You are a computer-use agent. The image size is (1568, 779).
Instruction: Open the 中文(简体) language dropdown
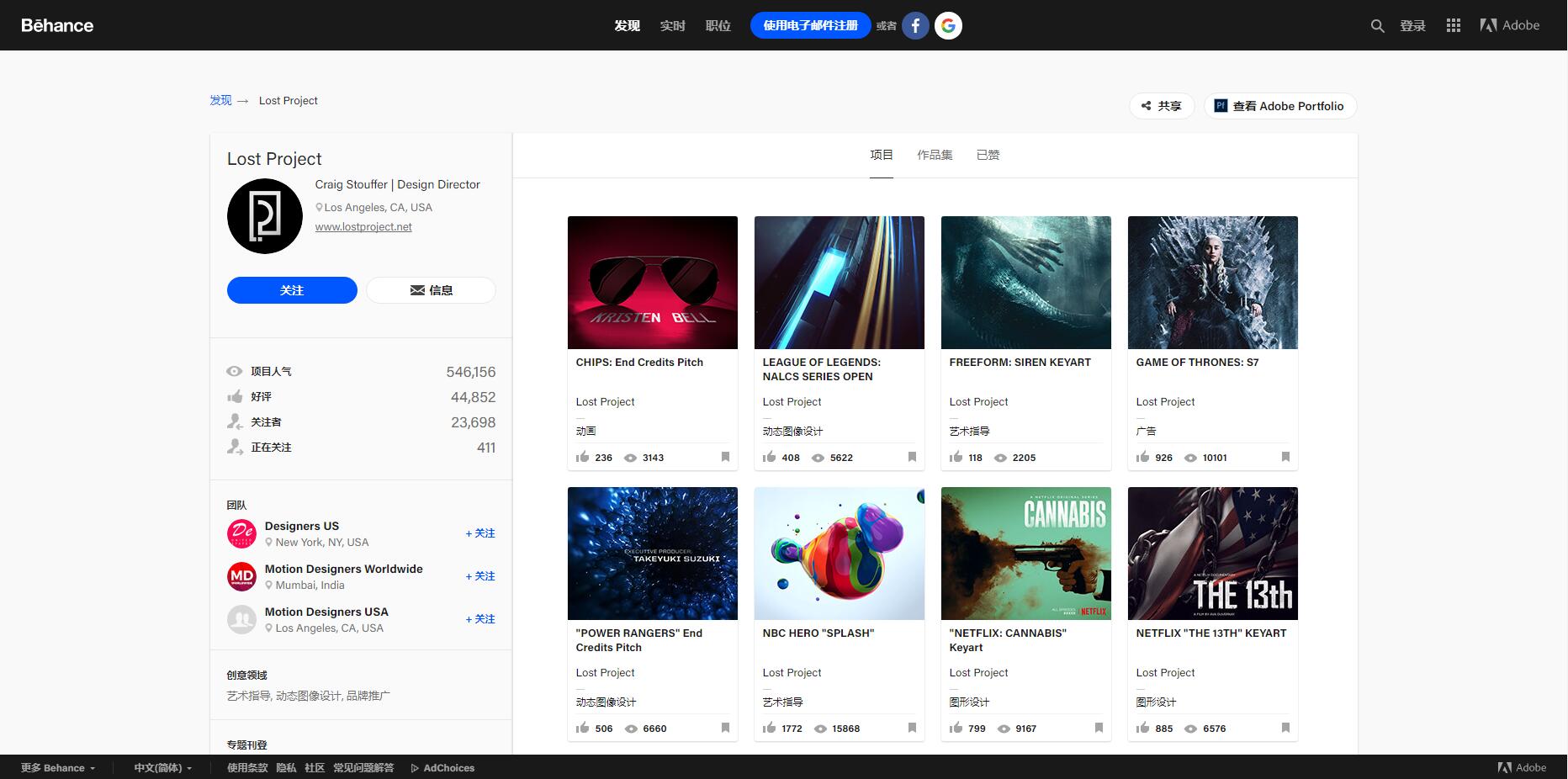tap(163, 768)
